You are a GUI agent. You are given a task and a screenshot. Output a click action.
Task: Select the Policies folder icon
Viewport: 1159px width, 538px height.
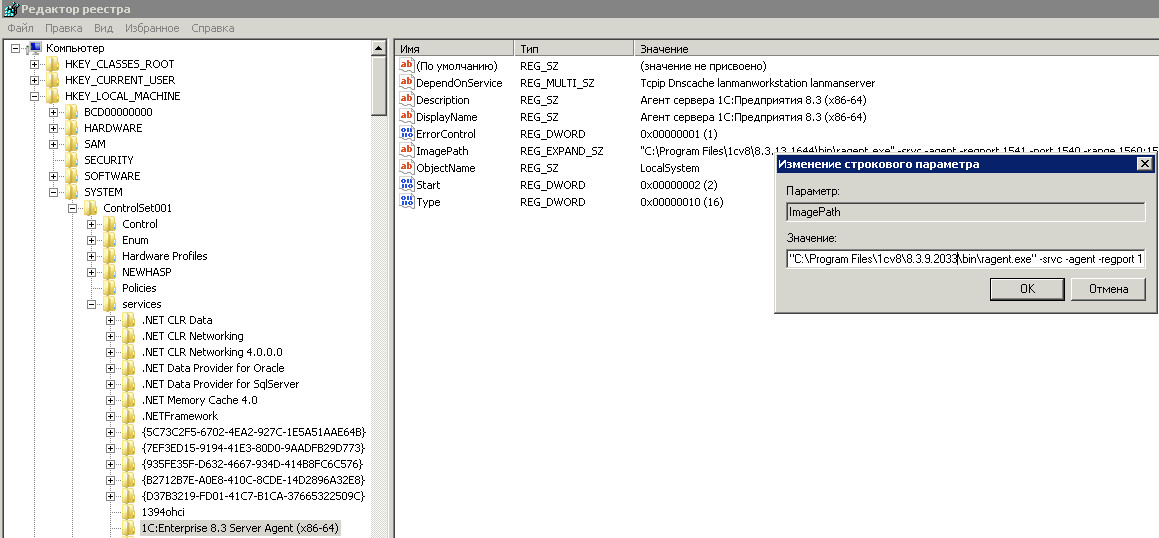109,288
